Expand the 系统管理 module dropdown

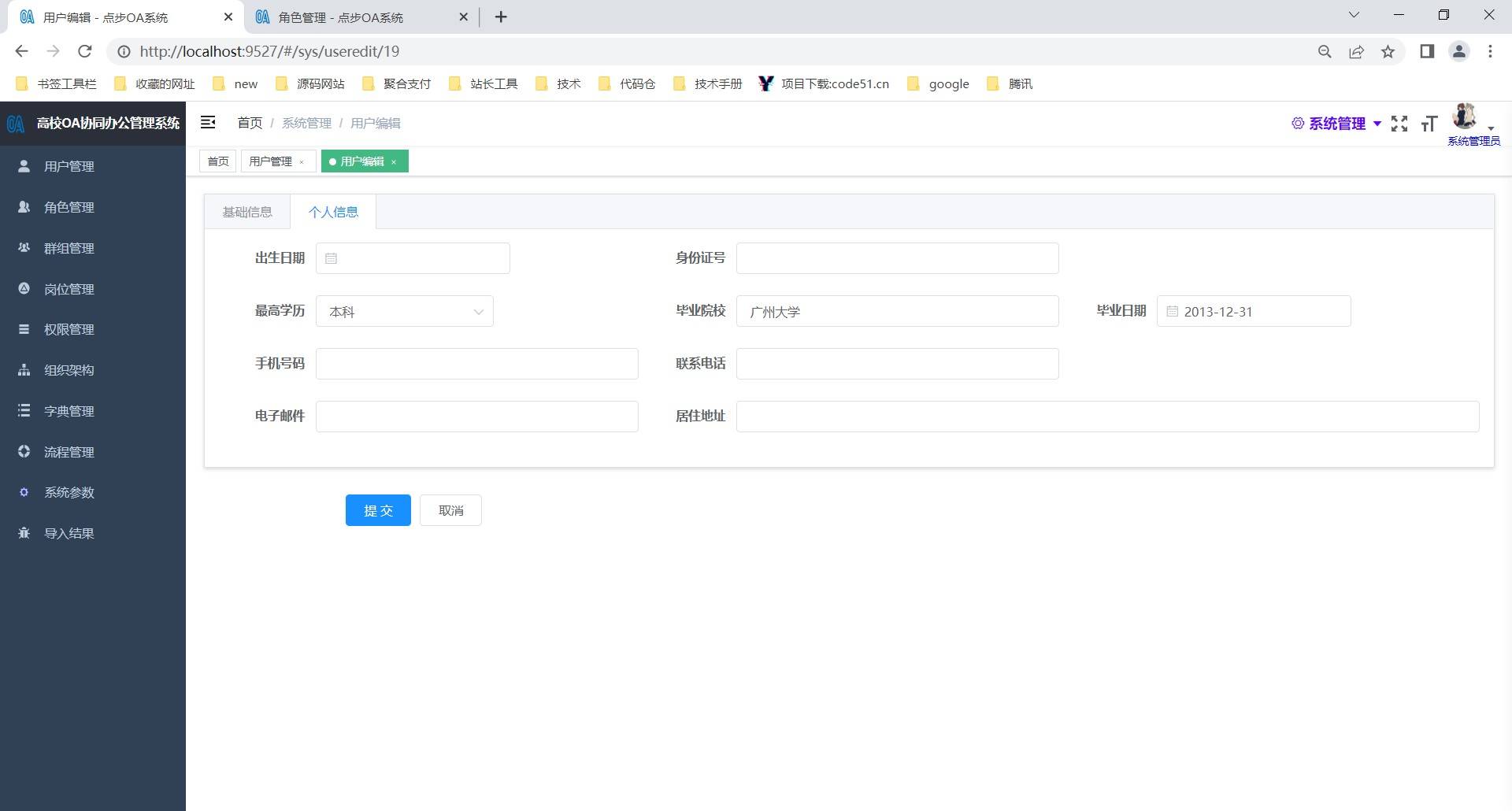[x=1336, y=124]
